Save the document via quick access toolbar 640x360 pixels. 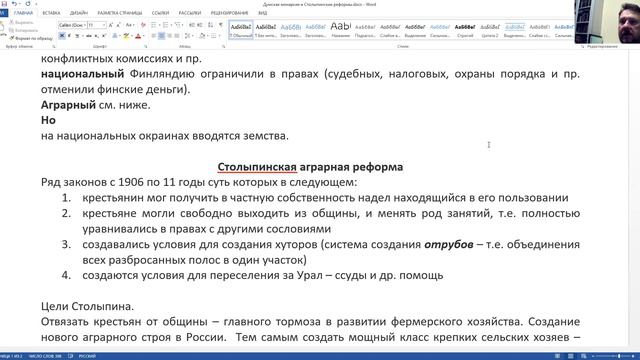[4, 4]
